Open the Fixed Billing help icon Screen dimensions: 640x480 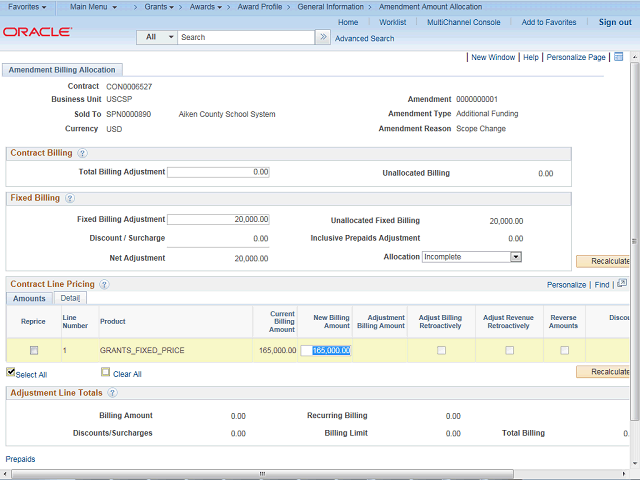[70, 198]
